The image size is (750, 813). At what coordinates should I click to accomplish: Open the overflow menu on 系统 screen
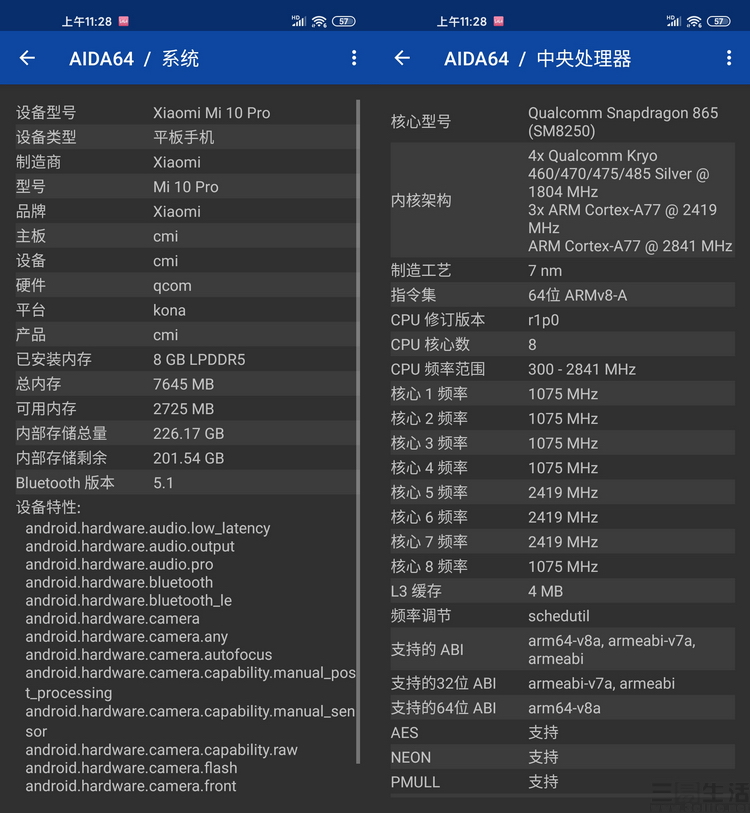354,58
